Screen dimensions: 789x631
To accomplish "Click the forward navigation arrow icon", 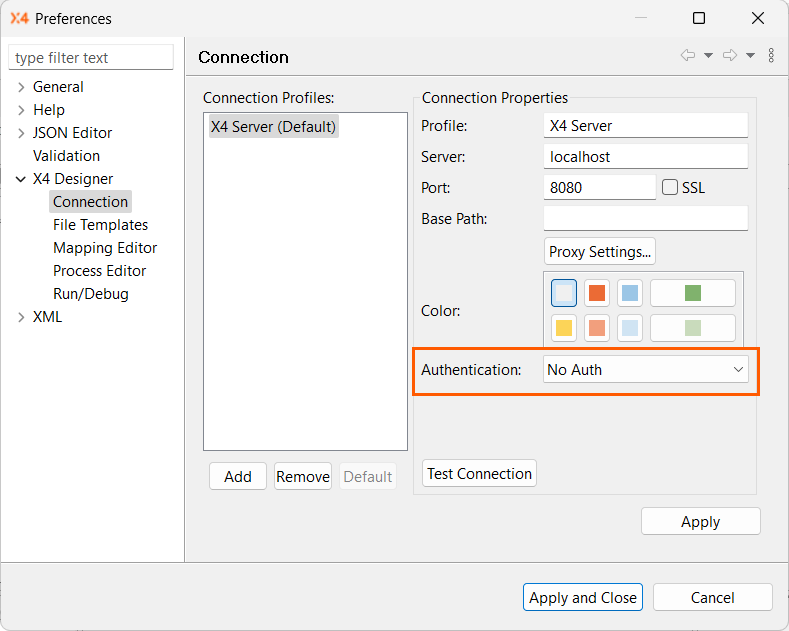I will (x=730, y=56).
